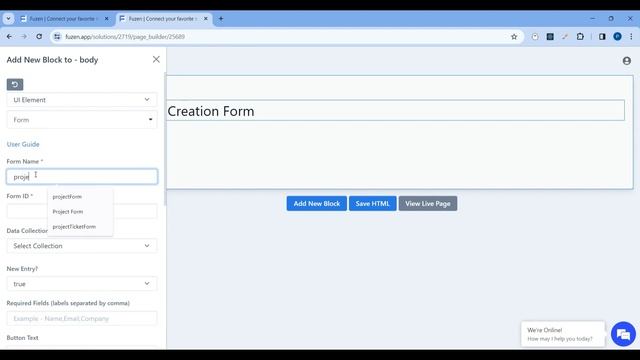The height and width of the screenshot is (360, 640).
Task: Click the browser address bar URL
Action: [125, 37]
